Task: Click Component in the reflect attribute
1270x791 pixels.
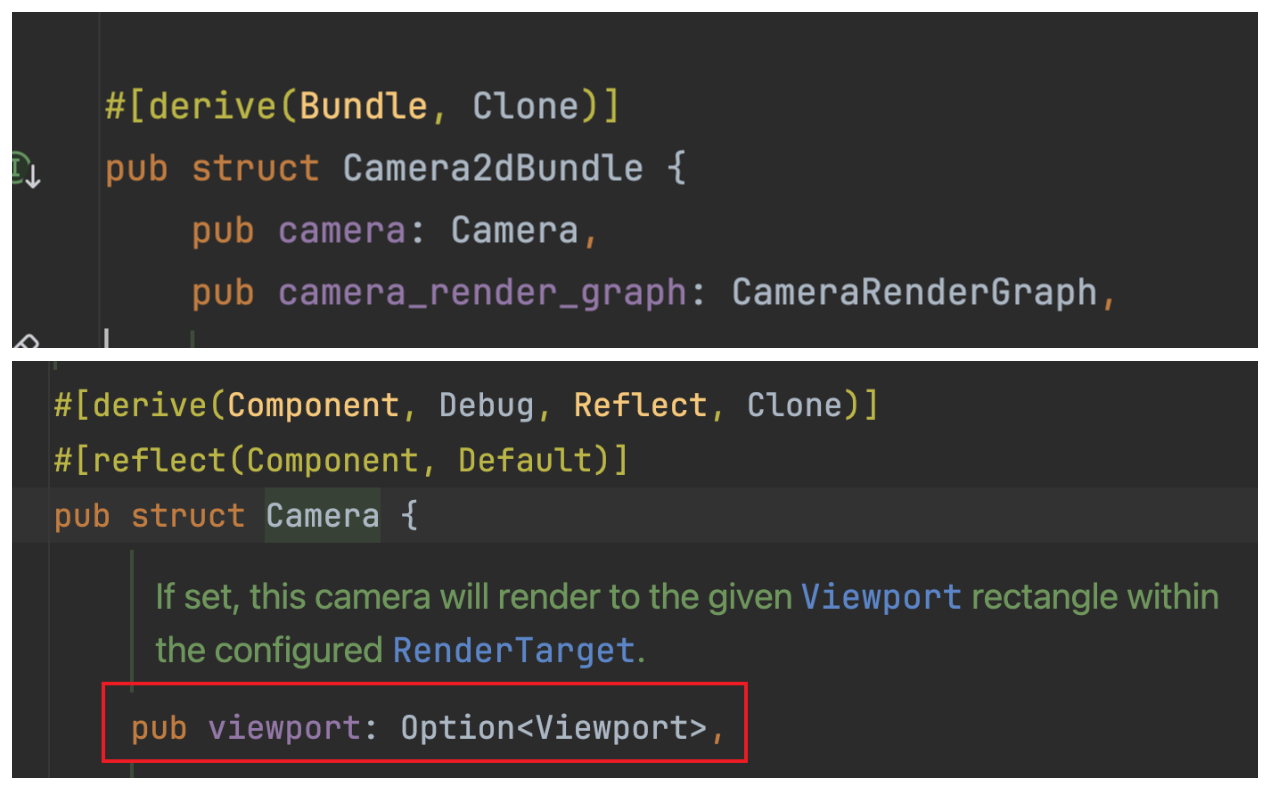Action: (x=332, y=460)
